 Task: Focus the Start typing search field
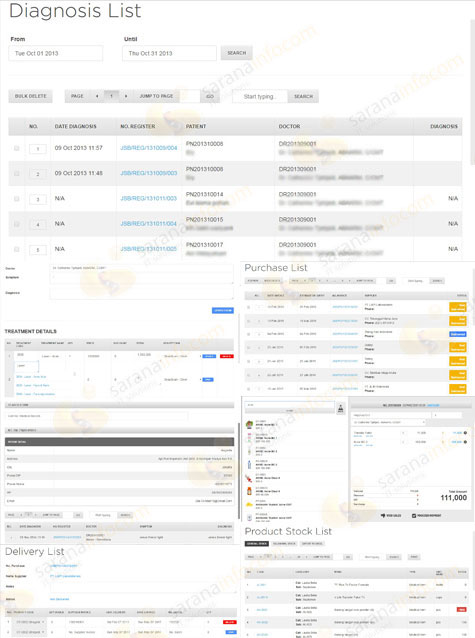[x=260, y=96]
